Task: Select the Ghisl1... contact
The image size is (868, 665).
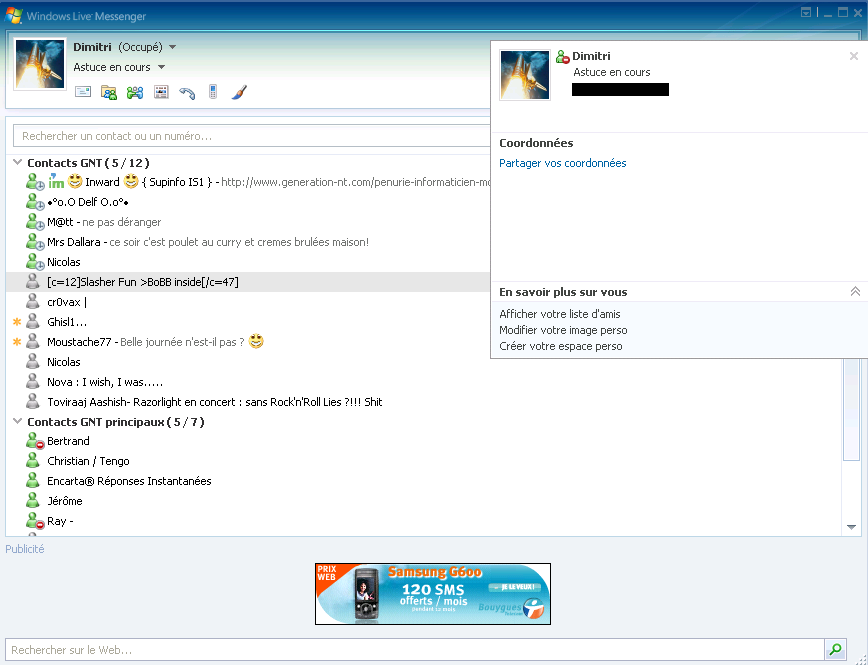Action: click(67, 322)
